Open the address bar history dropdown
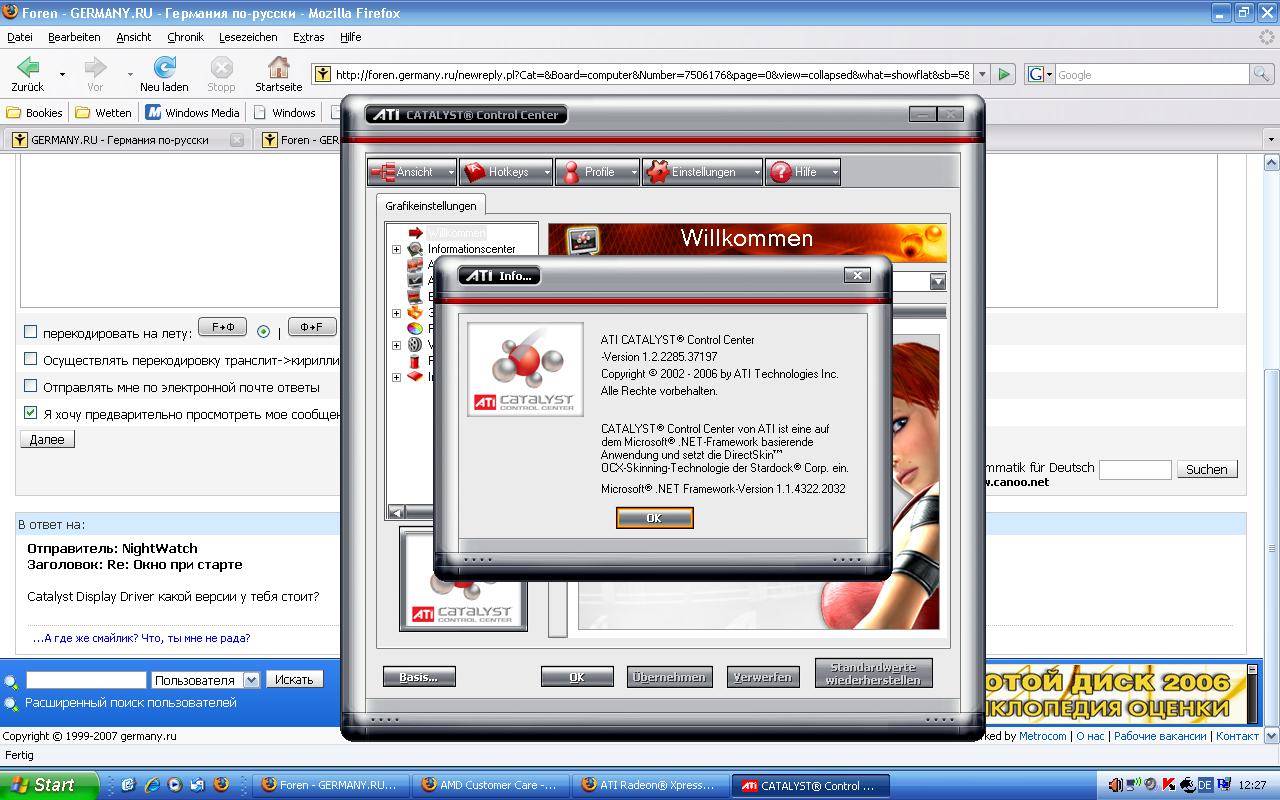1280x800 pixels. [x=982, y=74]
